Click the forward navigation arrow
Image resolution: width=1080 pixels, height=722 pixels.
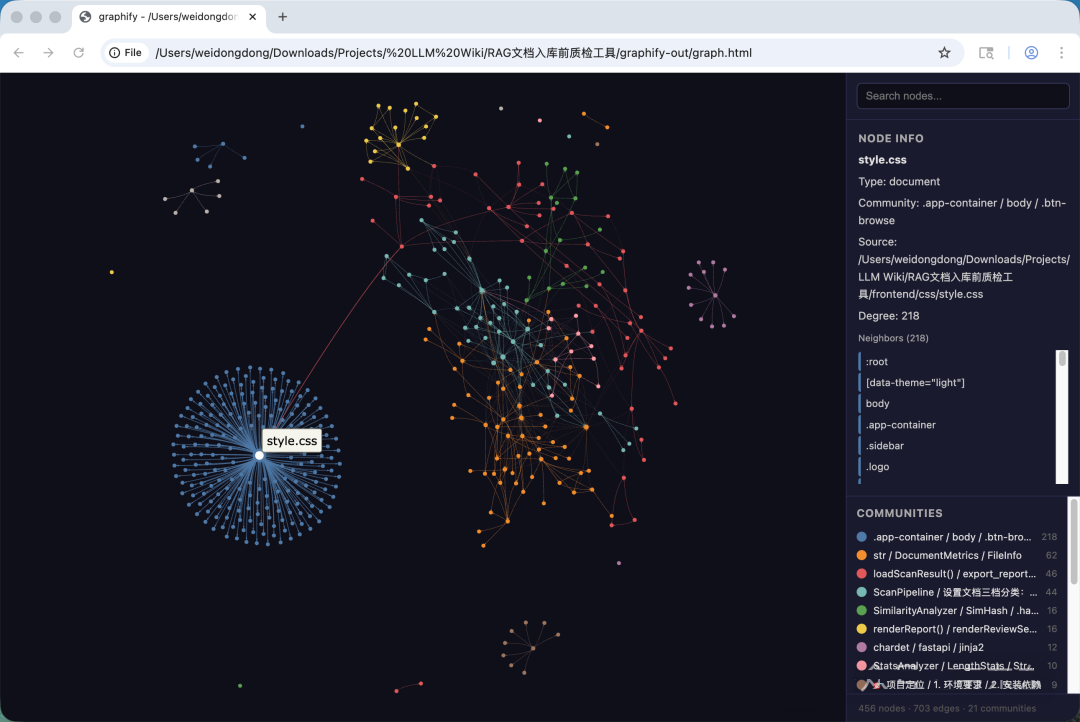click(x=48, y=53)
